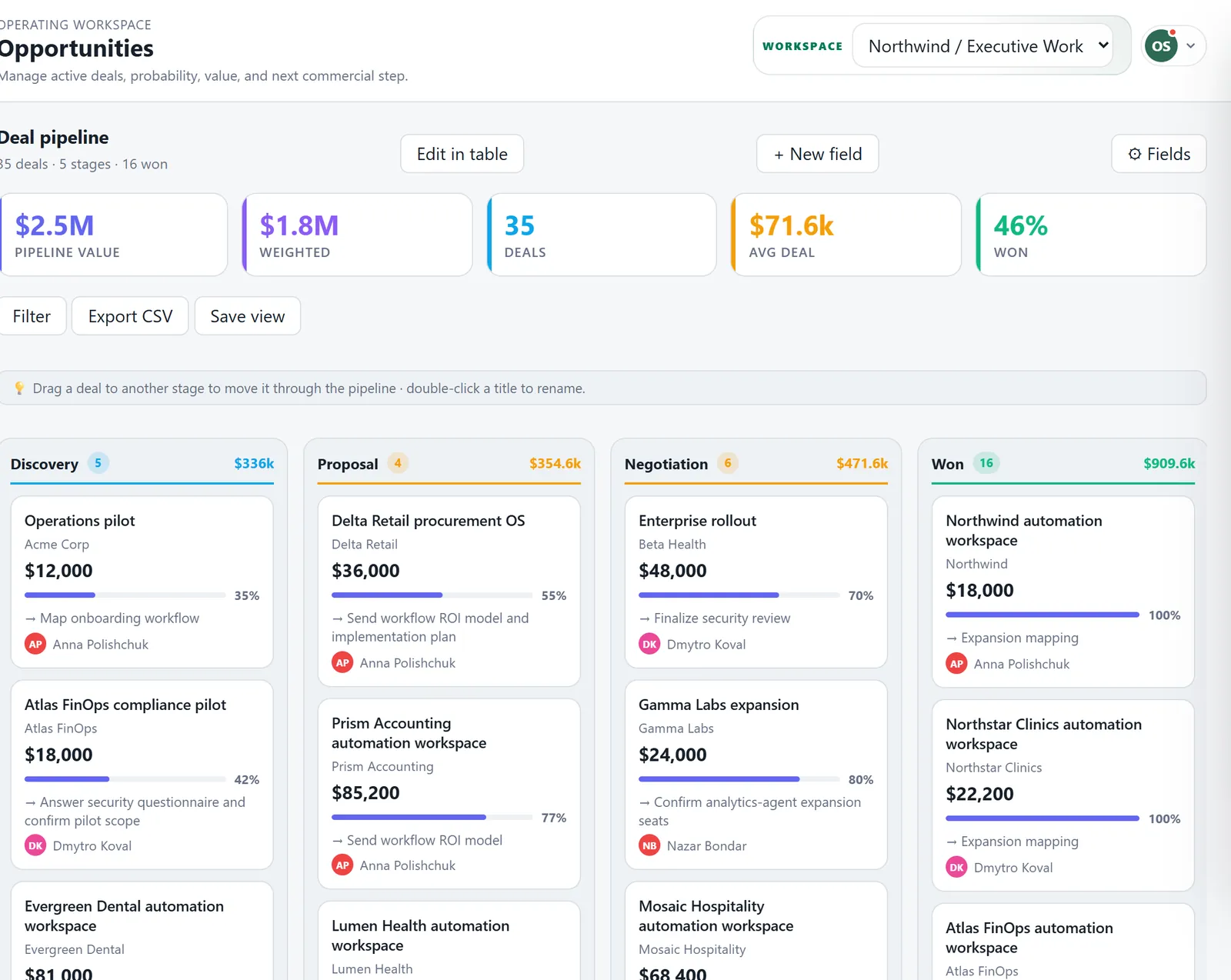Click Prism Accounting automation workspace title
The width and height of the screenshot is (1231, 980).
point(409,733)
